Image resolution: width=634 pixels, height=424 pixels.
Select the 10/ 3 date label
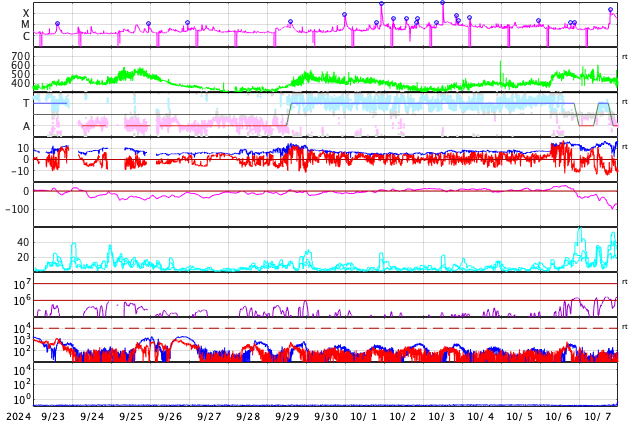[442, 417]
